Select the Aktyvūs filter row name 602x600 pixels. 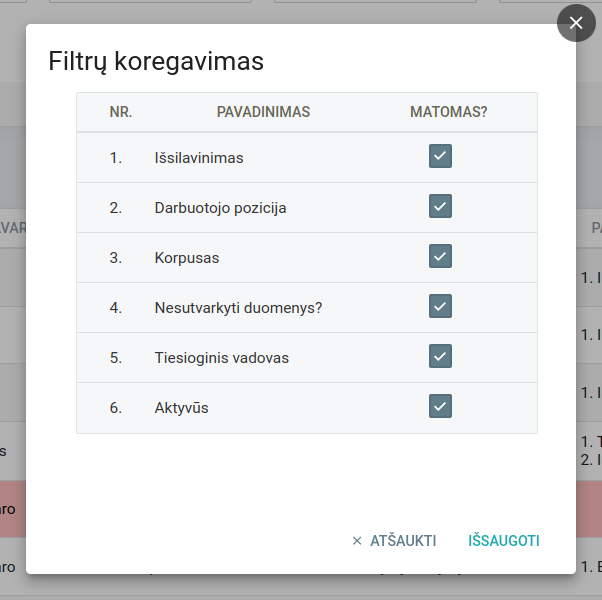[181, 408]
